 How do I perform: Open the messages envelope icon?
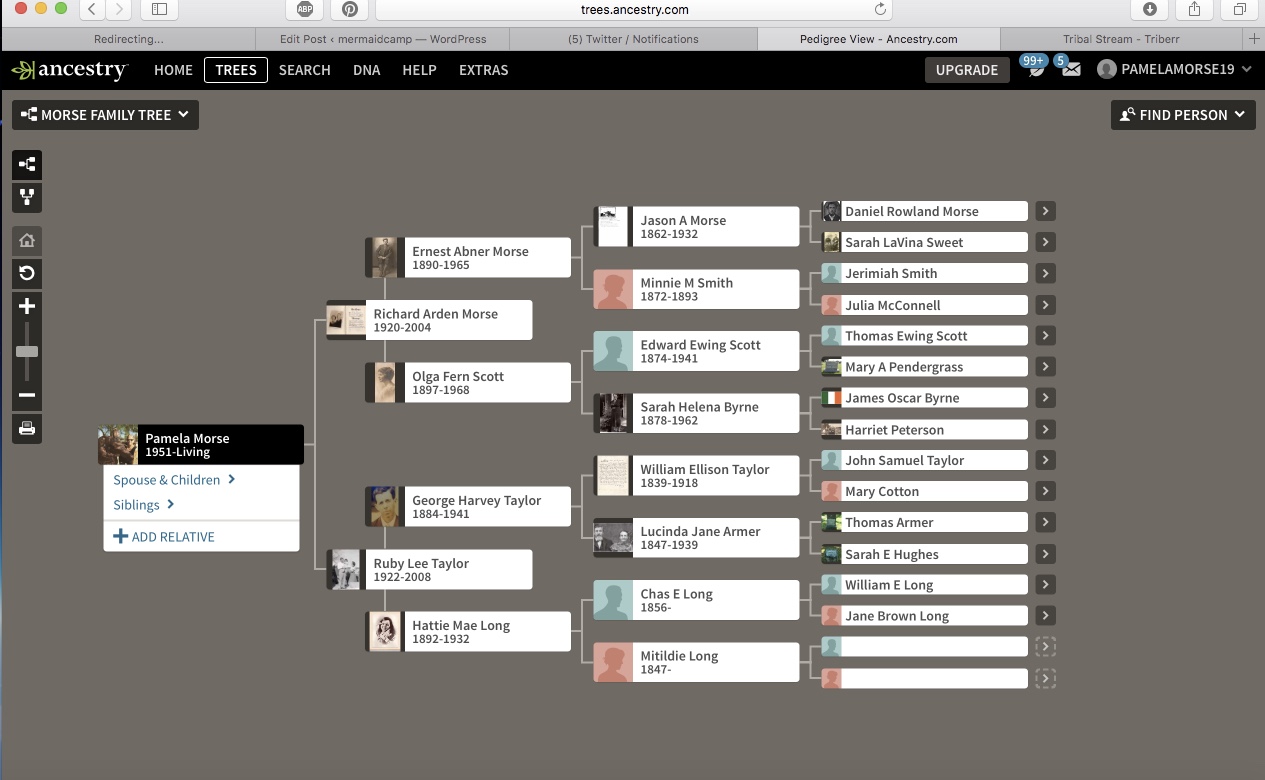pos(1071,70)
